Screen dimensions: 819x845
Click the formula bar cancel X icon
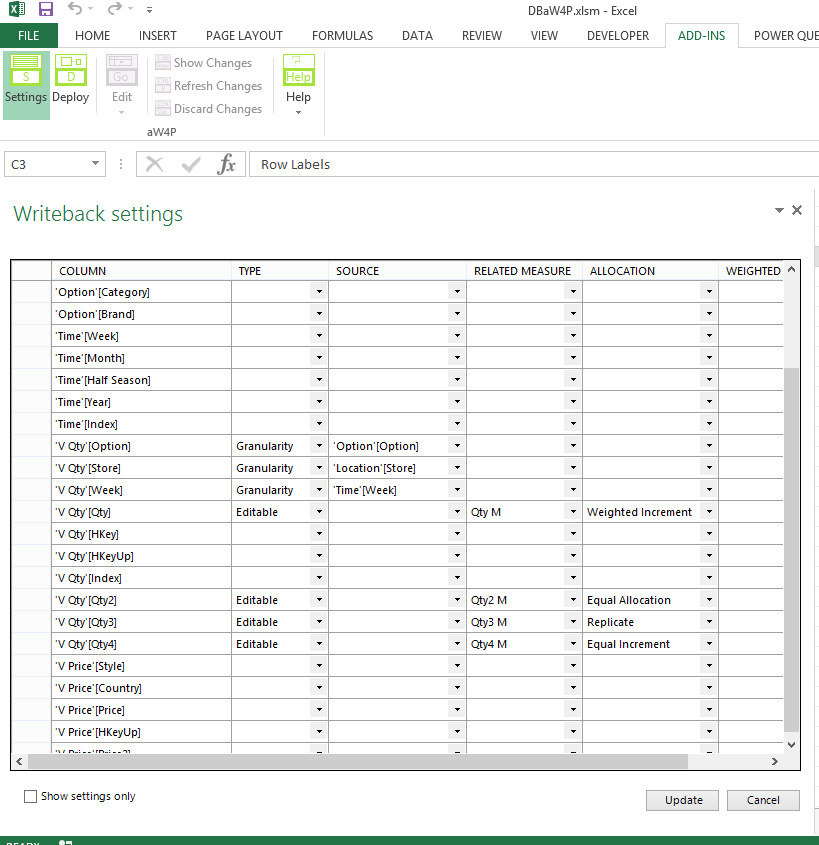pos(155,164)
